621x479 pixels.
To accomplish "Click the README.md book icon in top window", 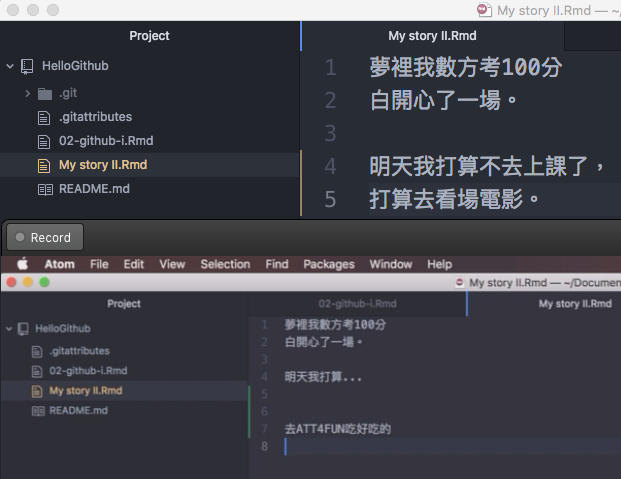I will (x=45, y=189).
